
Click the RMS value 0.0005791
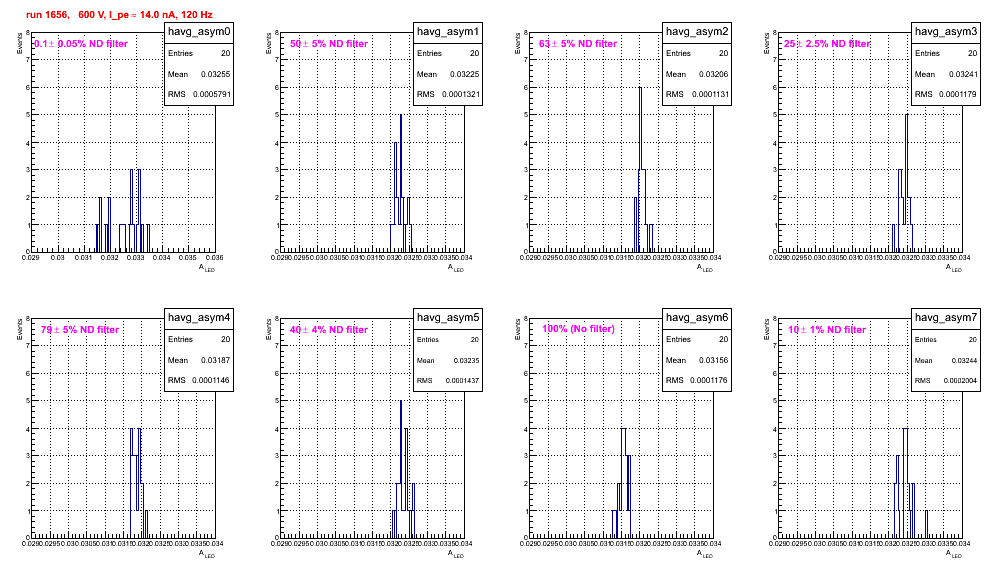pyautogui.click(x=212, y=95)
